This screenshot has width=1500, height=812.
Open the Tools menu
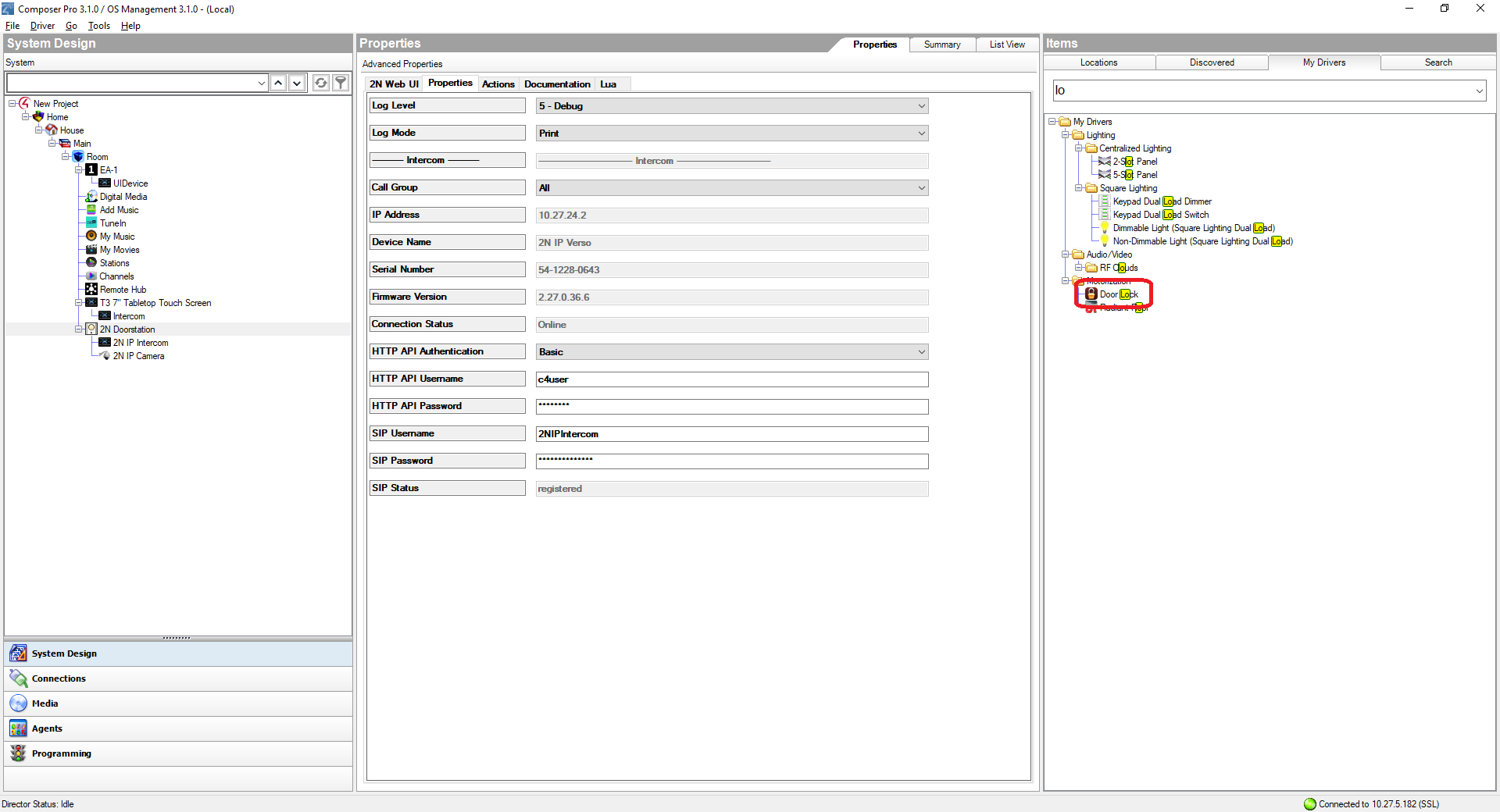click(98, 26)
